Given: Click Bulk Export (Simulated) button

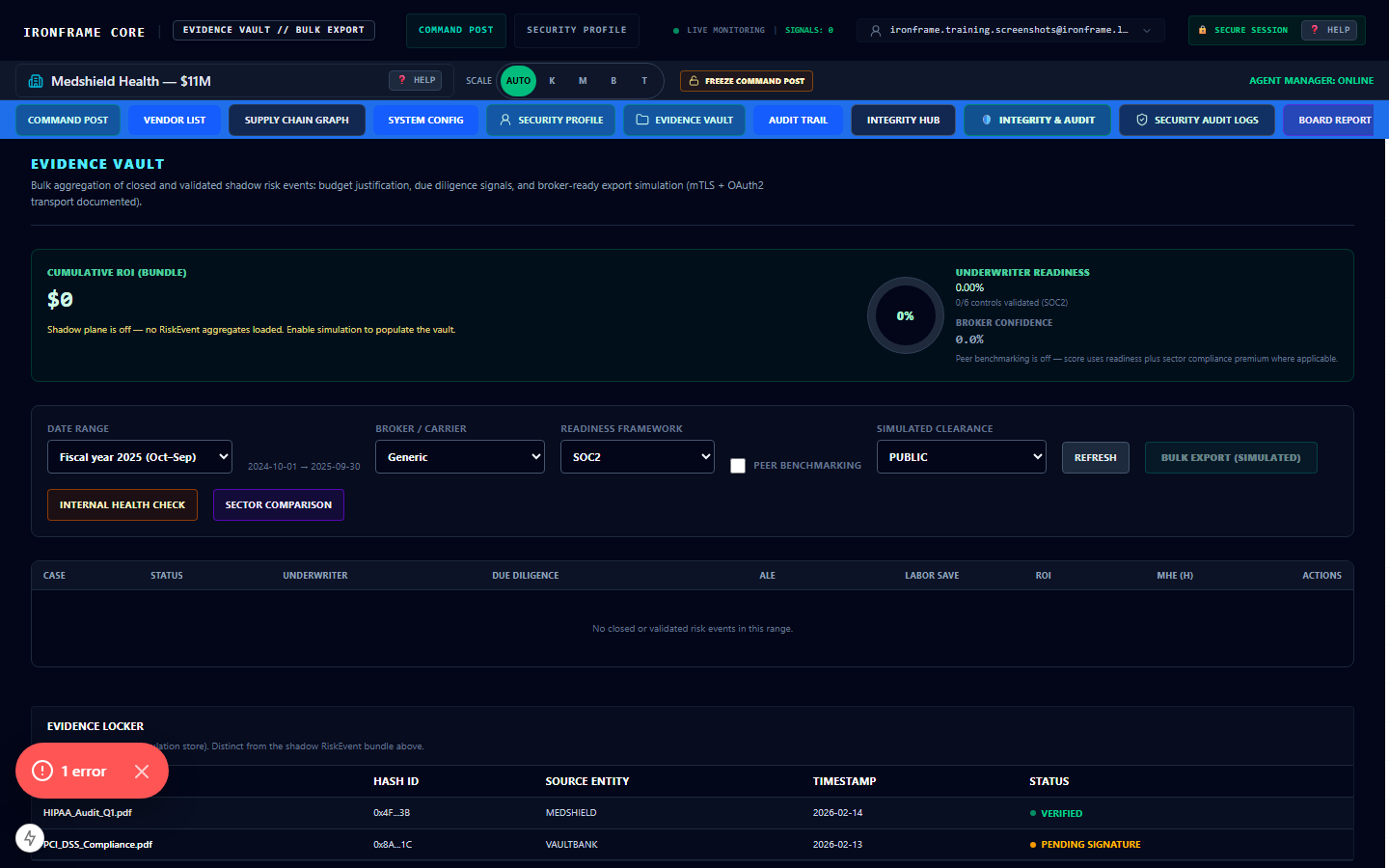Looking at the screenshot, I should click(1231, 457).
